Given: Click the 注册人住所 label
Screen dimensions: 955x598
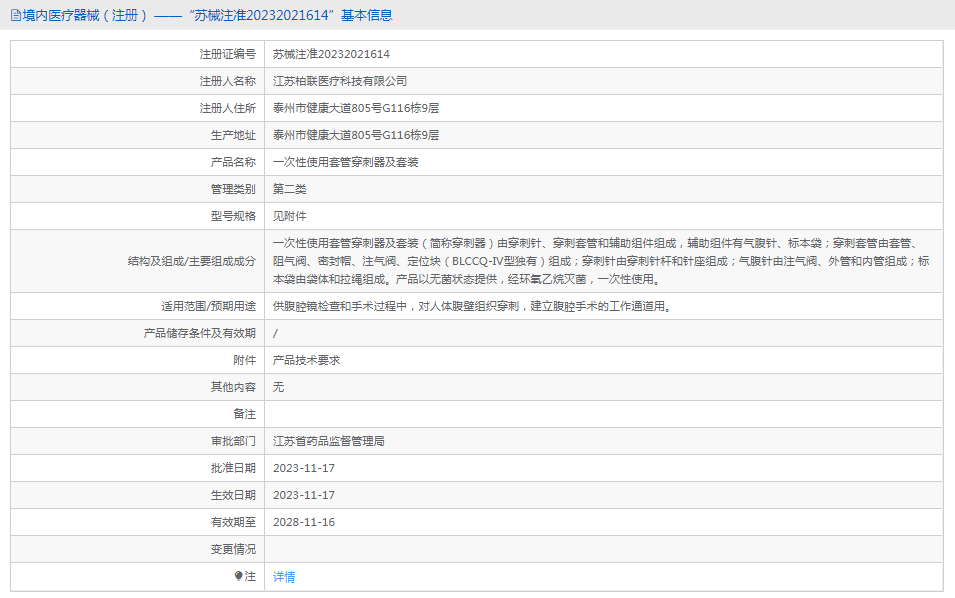Looking at the screenshot, I should [228, 108].
